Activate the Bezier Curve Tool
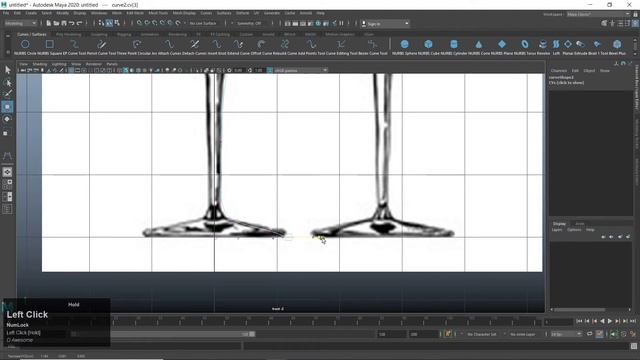 coord(372,44)
